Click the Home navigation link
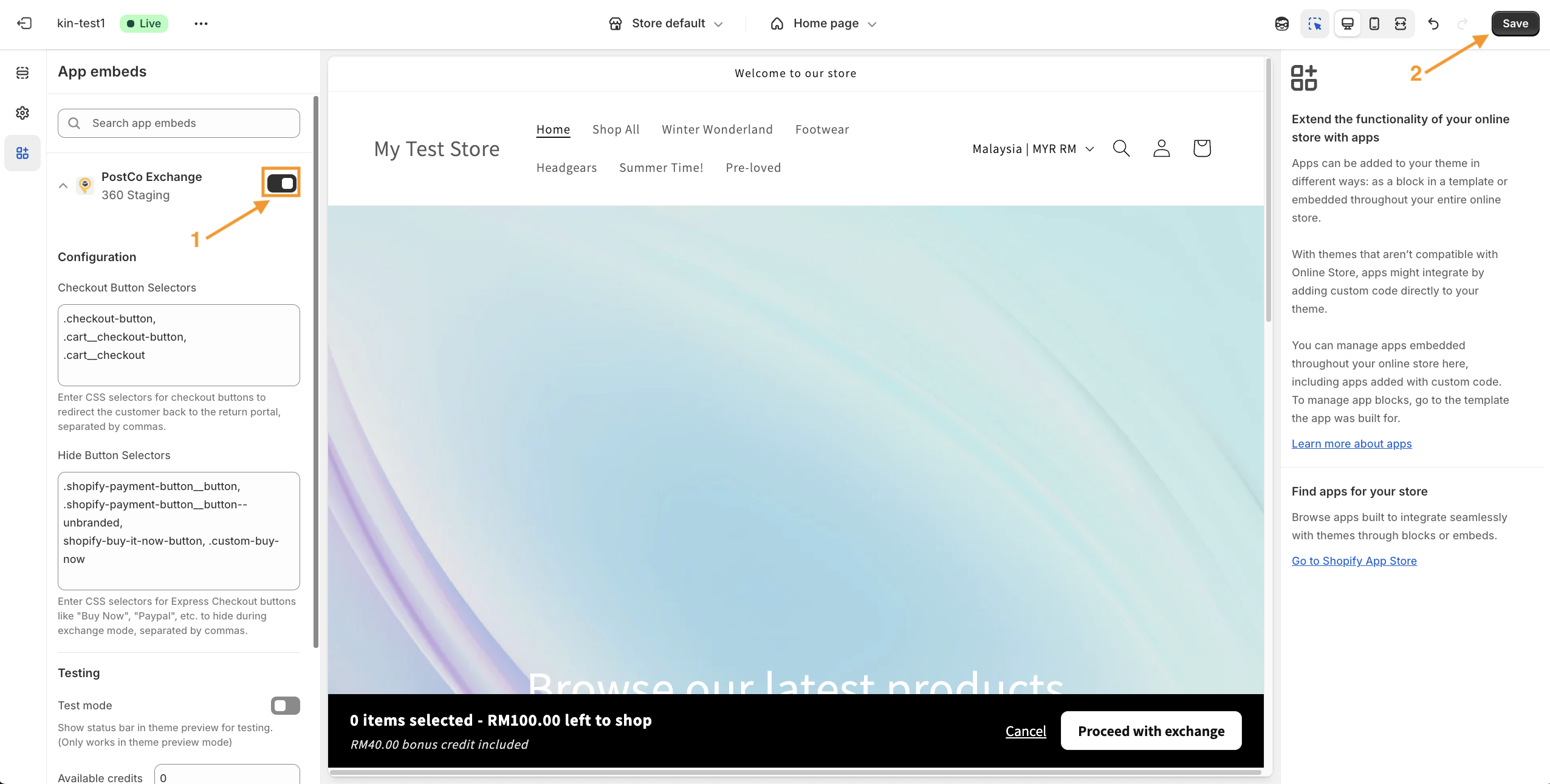The width and height of the screenshot is (1550, 784). (553, 129)
